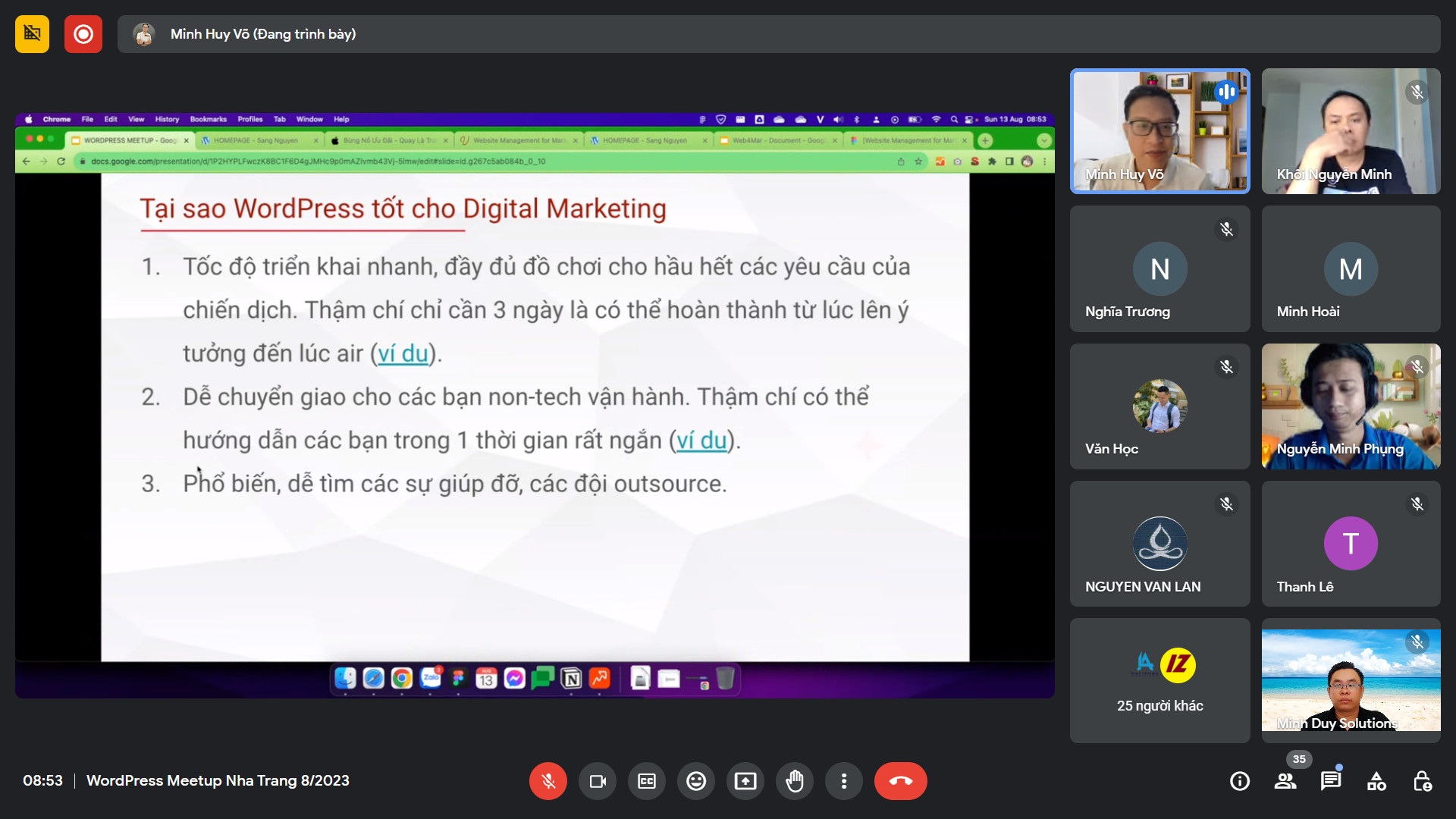
Task: Show the participants list panel
Action: point(1285,781)
